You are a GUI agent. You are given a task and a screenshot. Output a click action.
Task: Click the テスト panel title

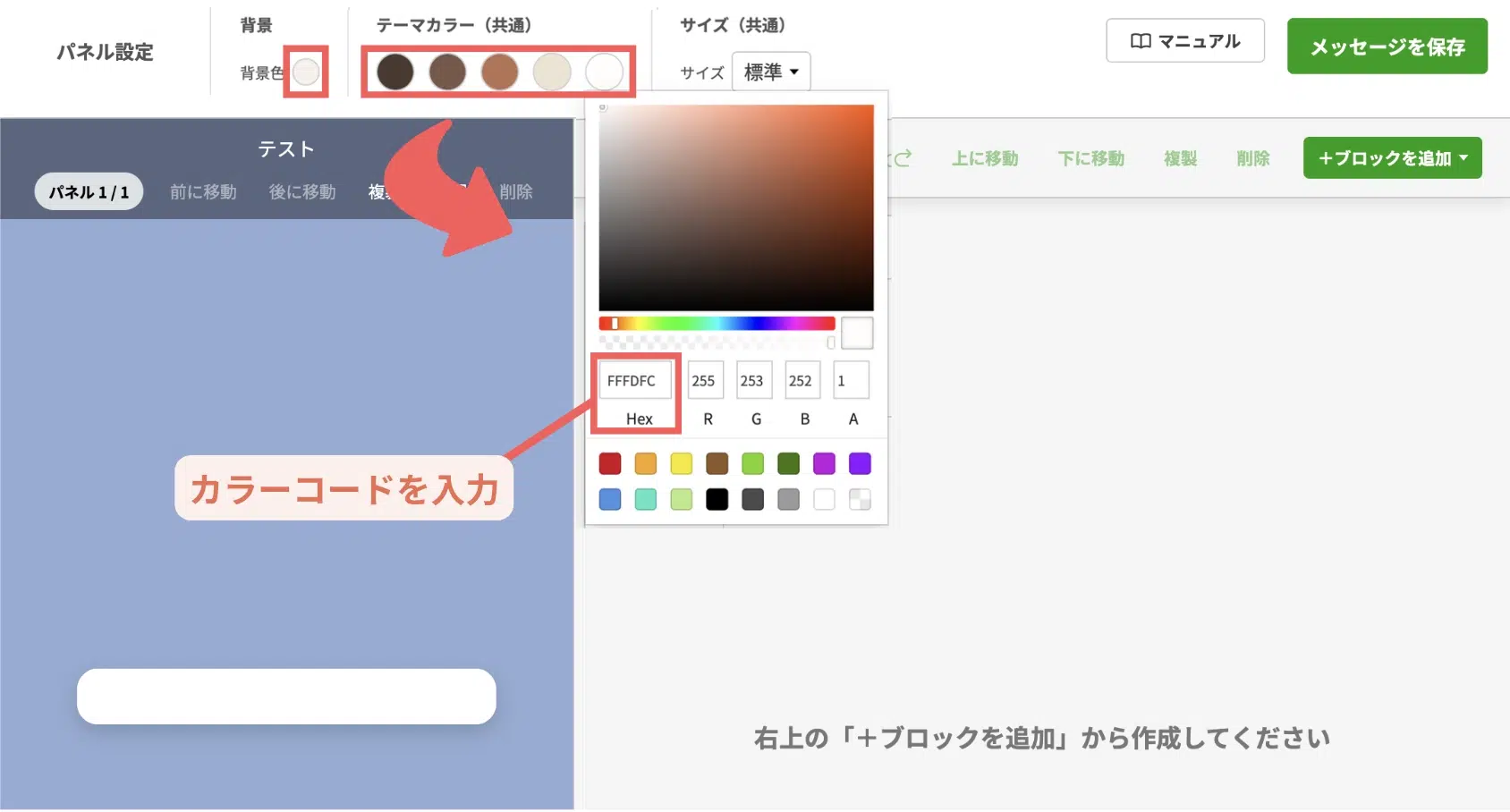point(286,148)
